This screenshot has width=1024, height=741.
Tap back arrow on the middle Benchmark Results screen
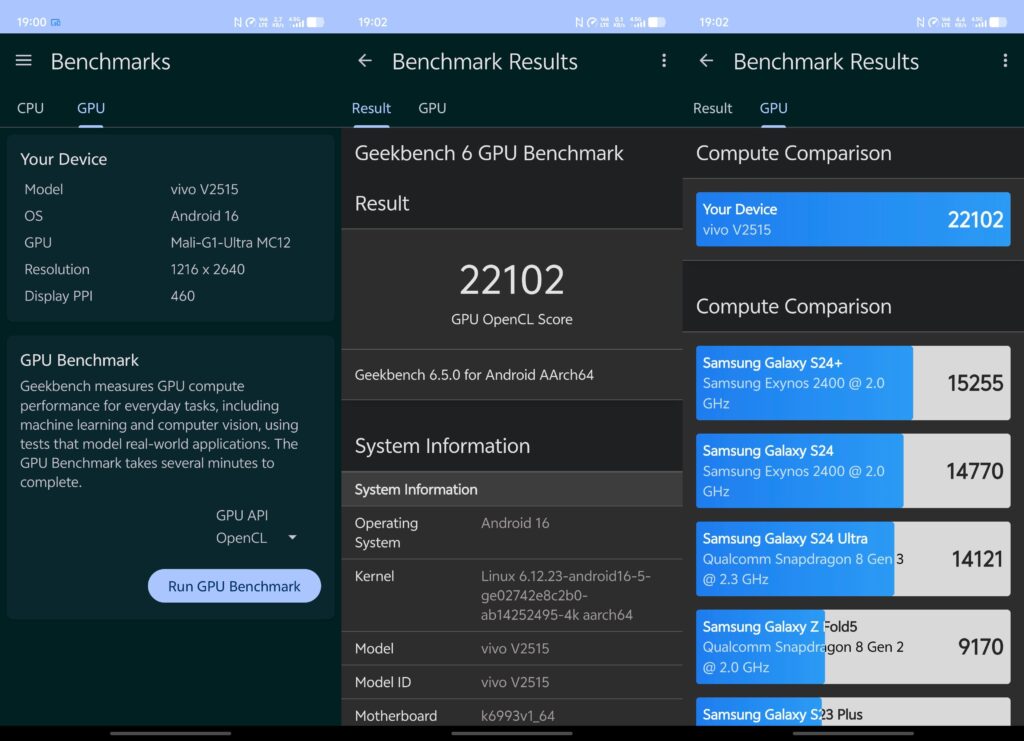coord(365,61)
